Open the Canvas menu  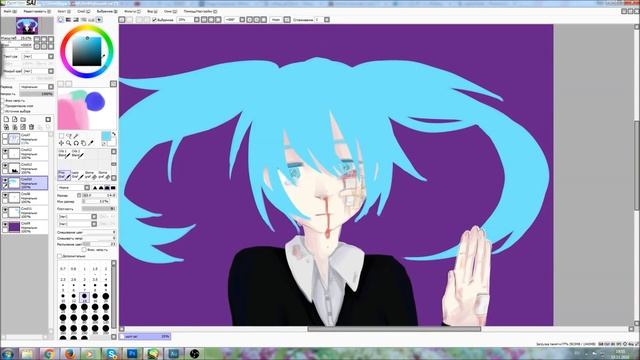(64, 11)
